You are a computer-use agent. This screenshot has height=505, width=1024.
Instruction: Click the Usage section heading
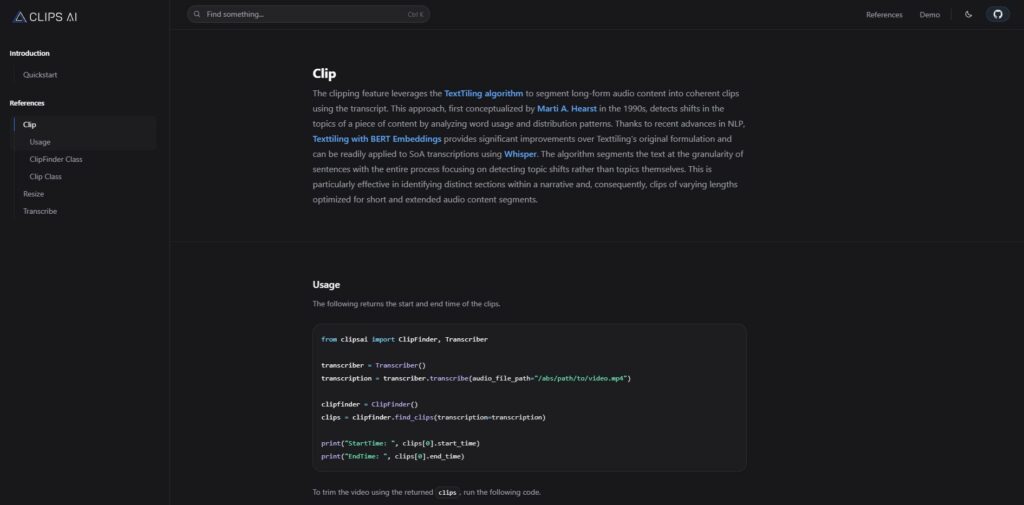[x=326, y=285]
